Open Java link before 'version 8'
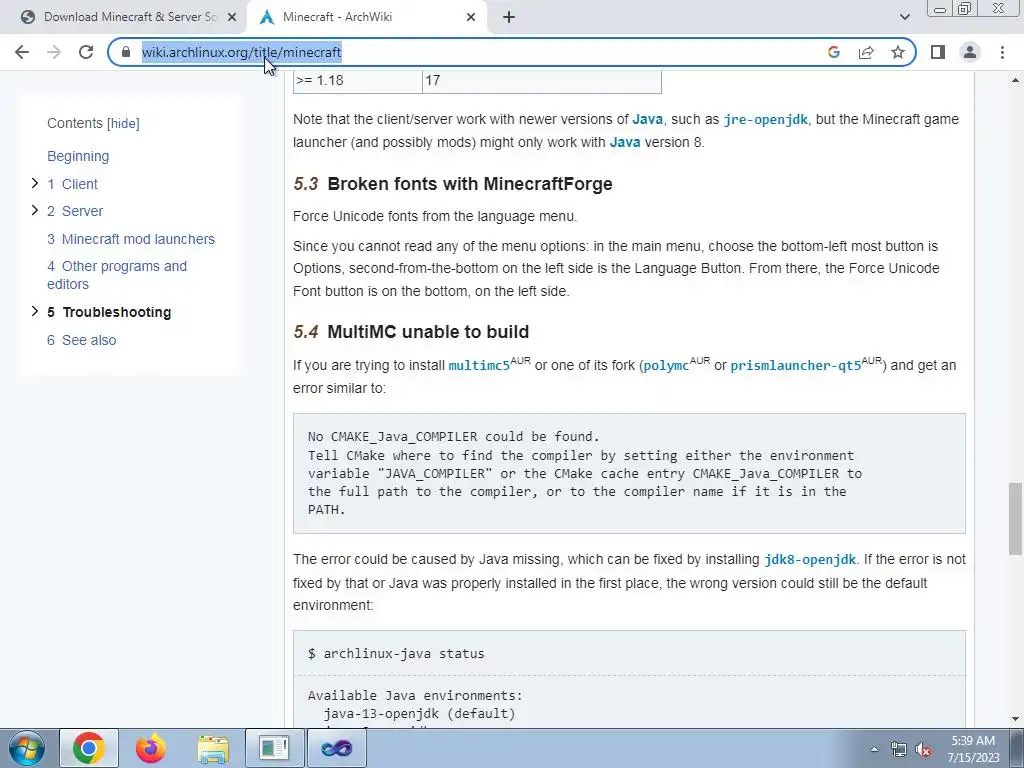Image resolution: width=1024 pixels, height=768 pixels. pos(625,142)
